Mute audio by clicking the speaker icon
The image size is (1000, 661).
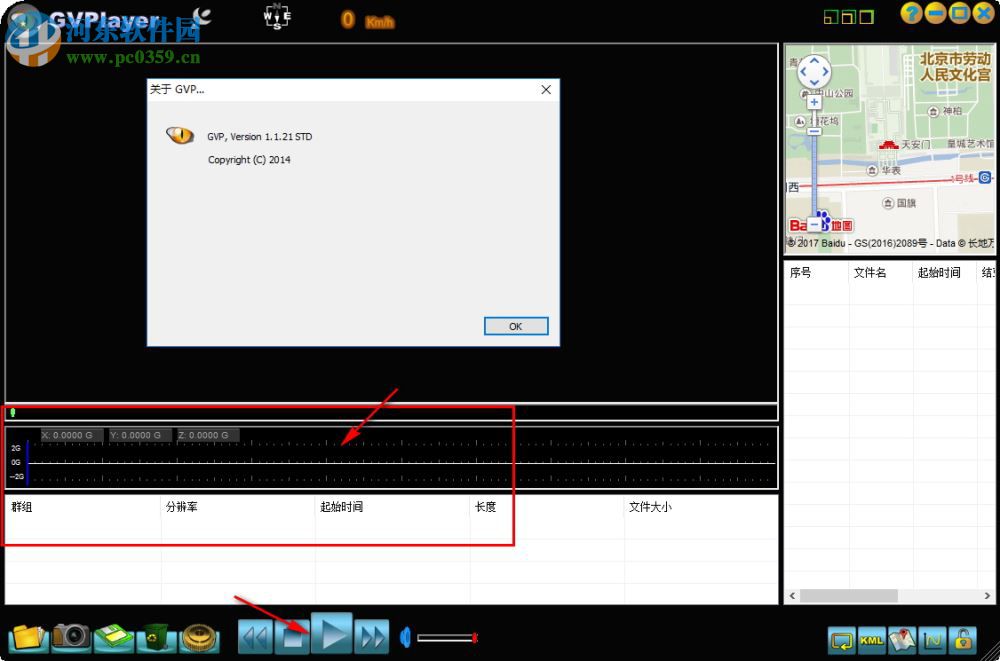[x=405, y=636]
